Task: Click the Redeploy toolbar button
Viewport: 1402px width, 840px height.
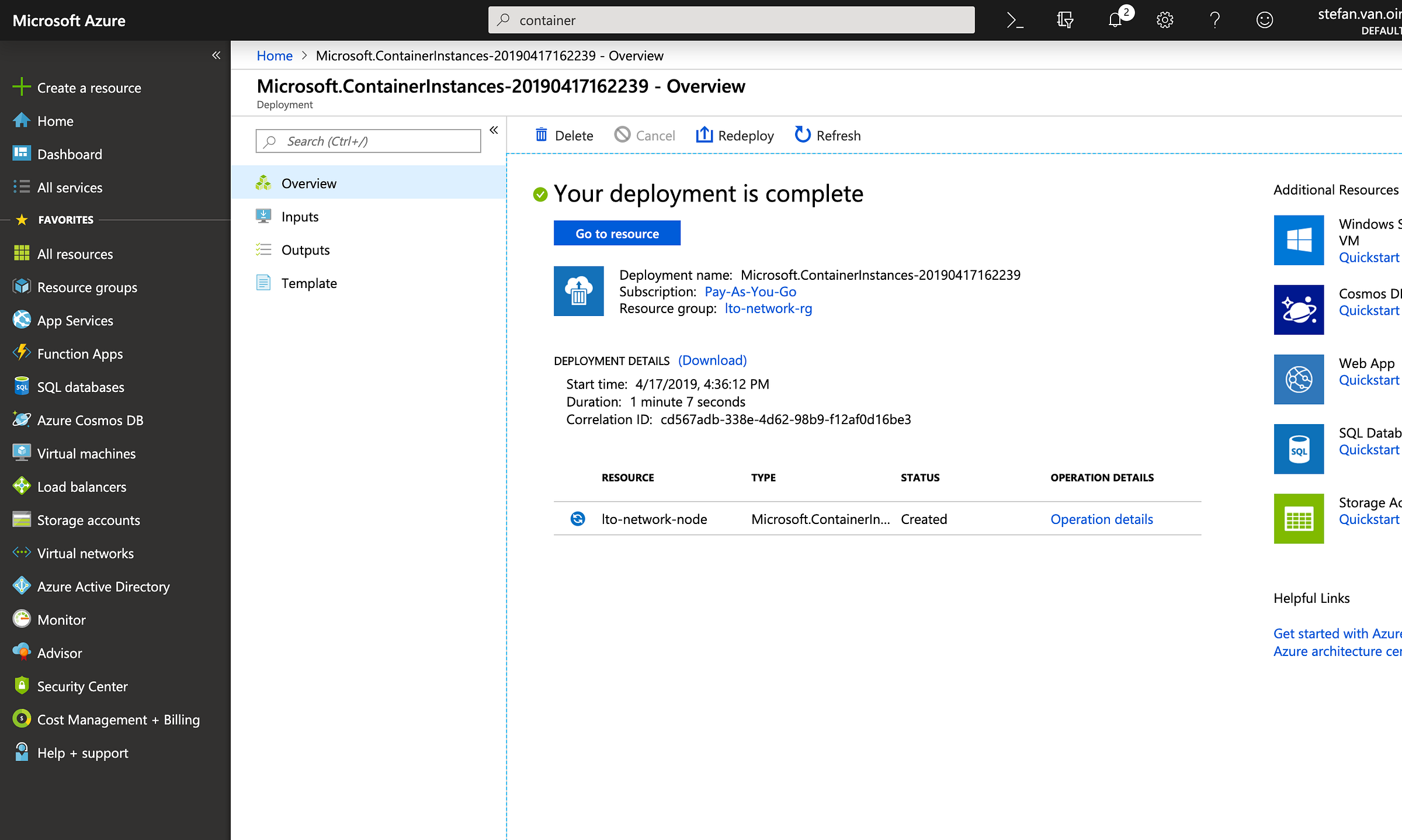Action: (x=735, y=136)
